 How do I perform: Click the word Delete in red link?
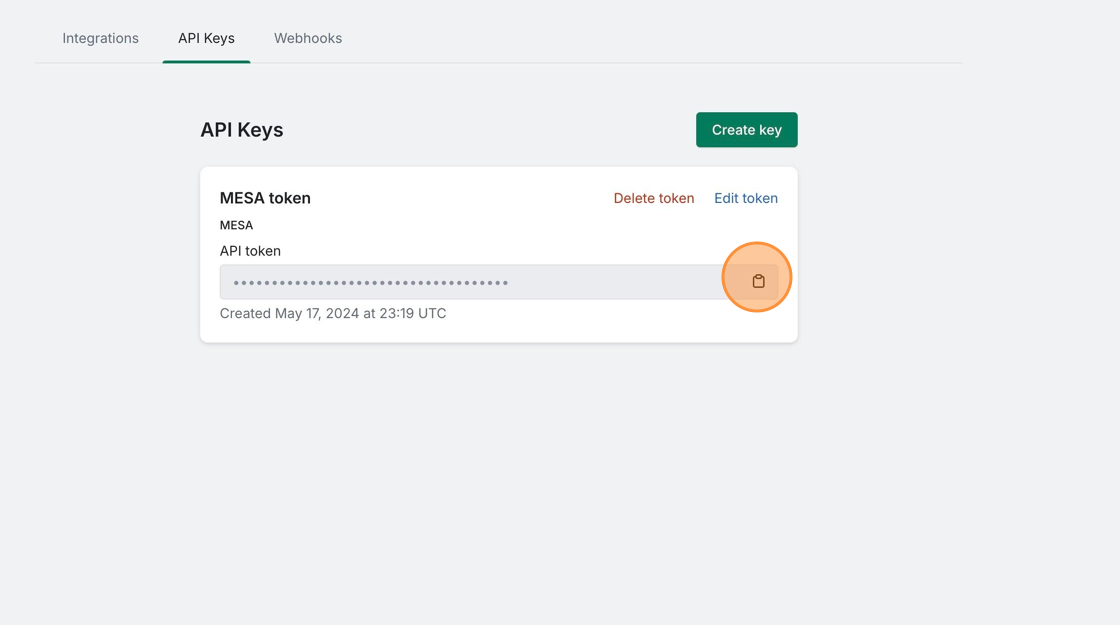(x=634, y=198)
